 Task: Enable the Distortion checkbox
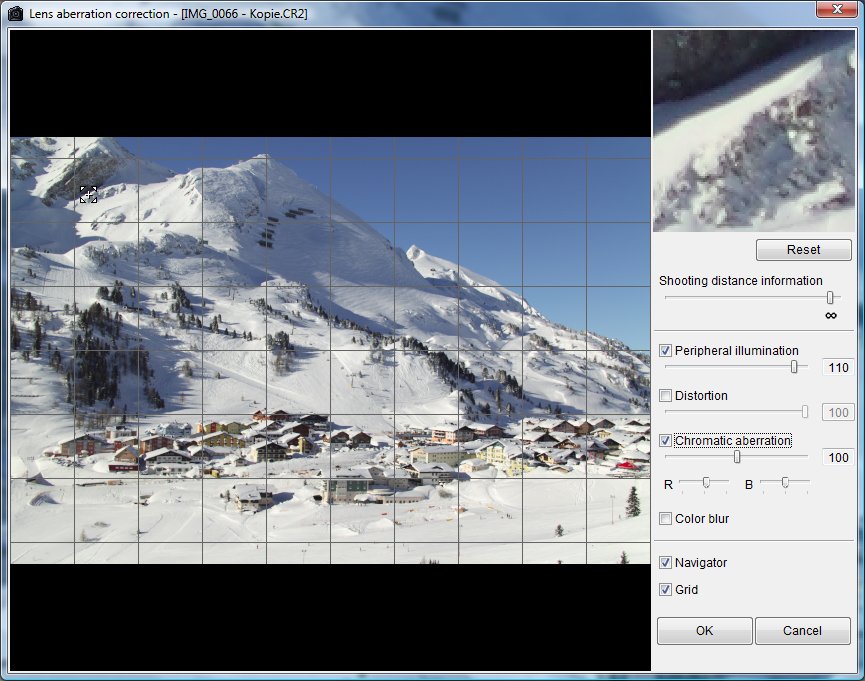coord(666,396)
